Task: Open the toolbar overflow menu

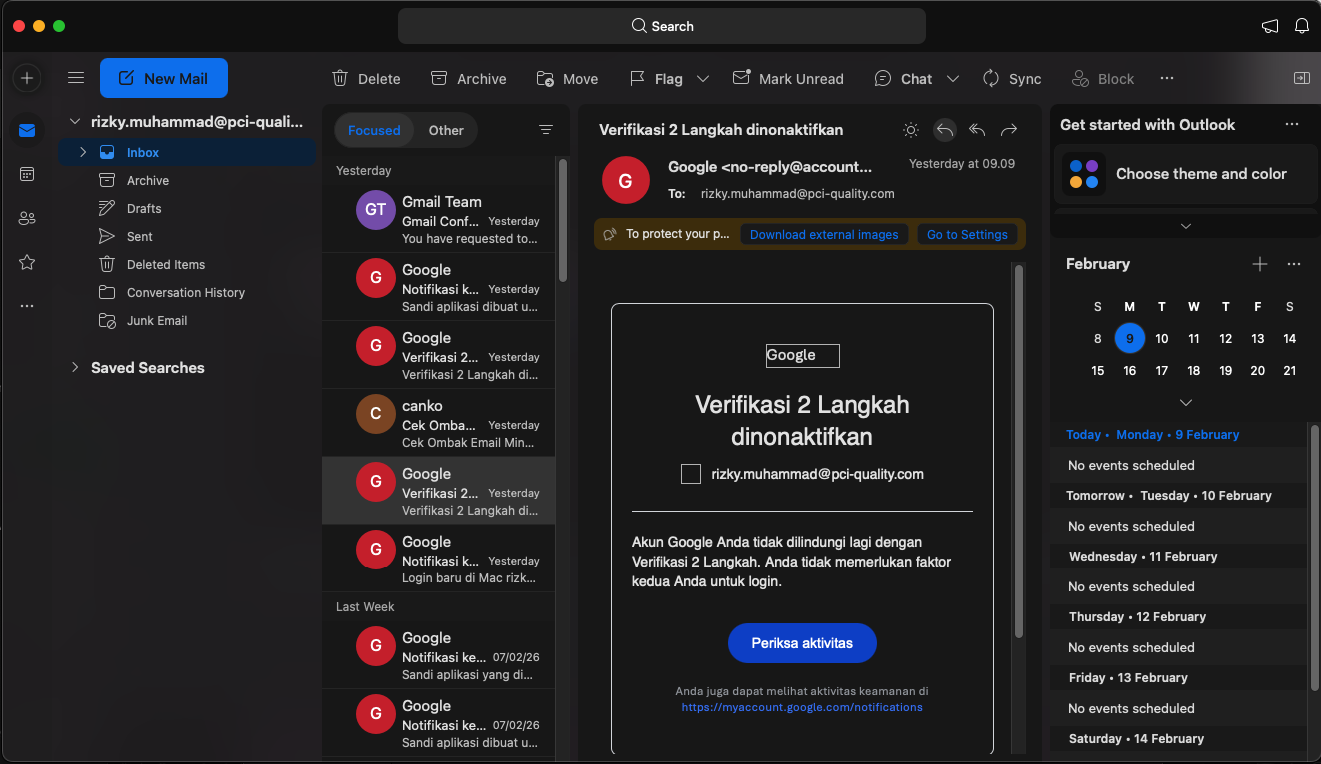Action: coord(1166,78)
